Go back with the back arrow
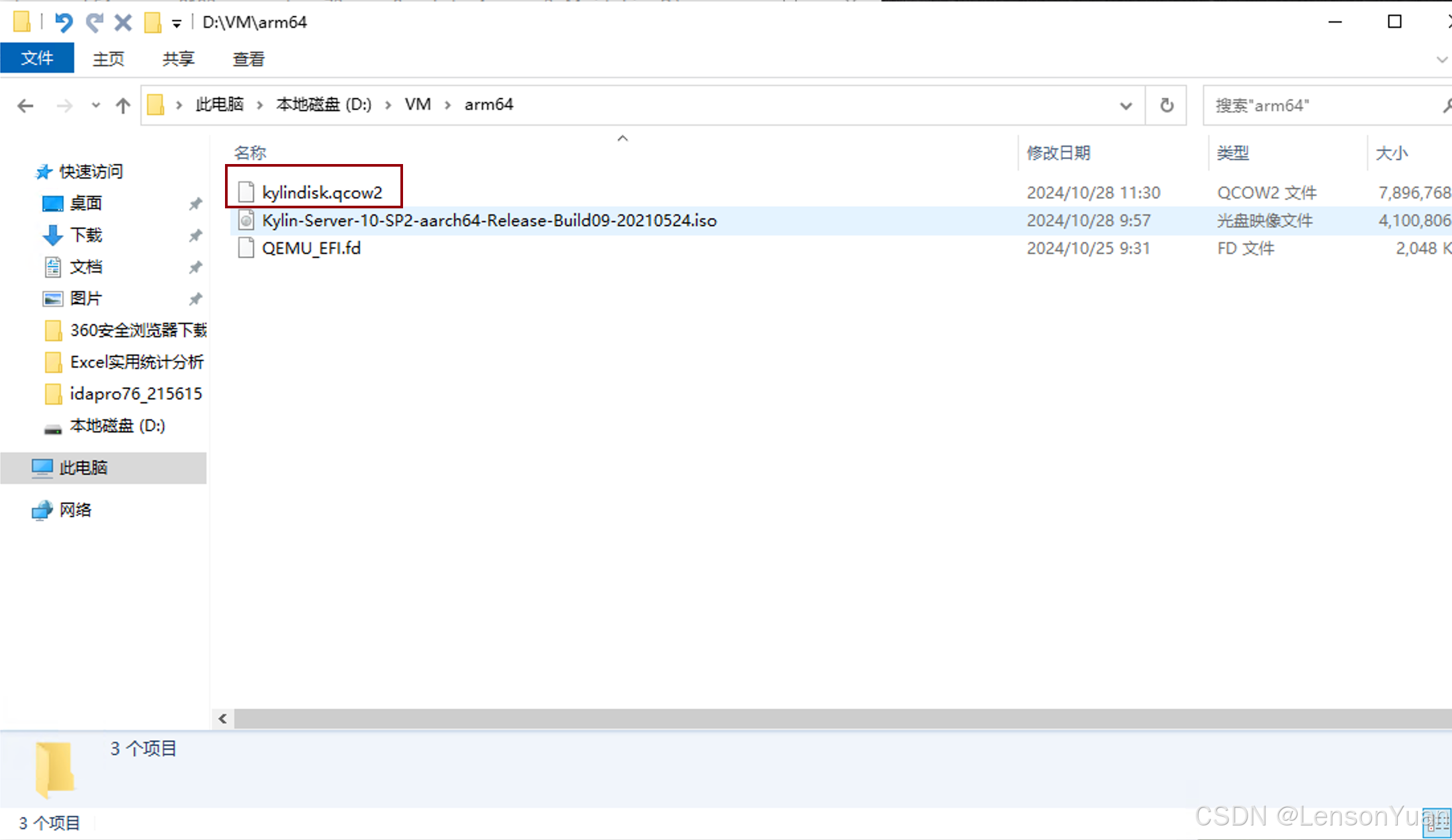The height and width of the screenshot is (840, 1452). 25,106
